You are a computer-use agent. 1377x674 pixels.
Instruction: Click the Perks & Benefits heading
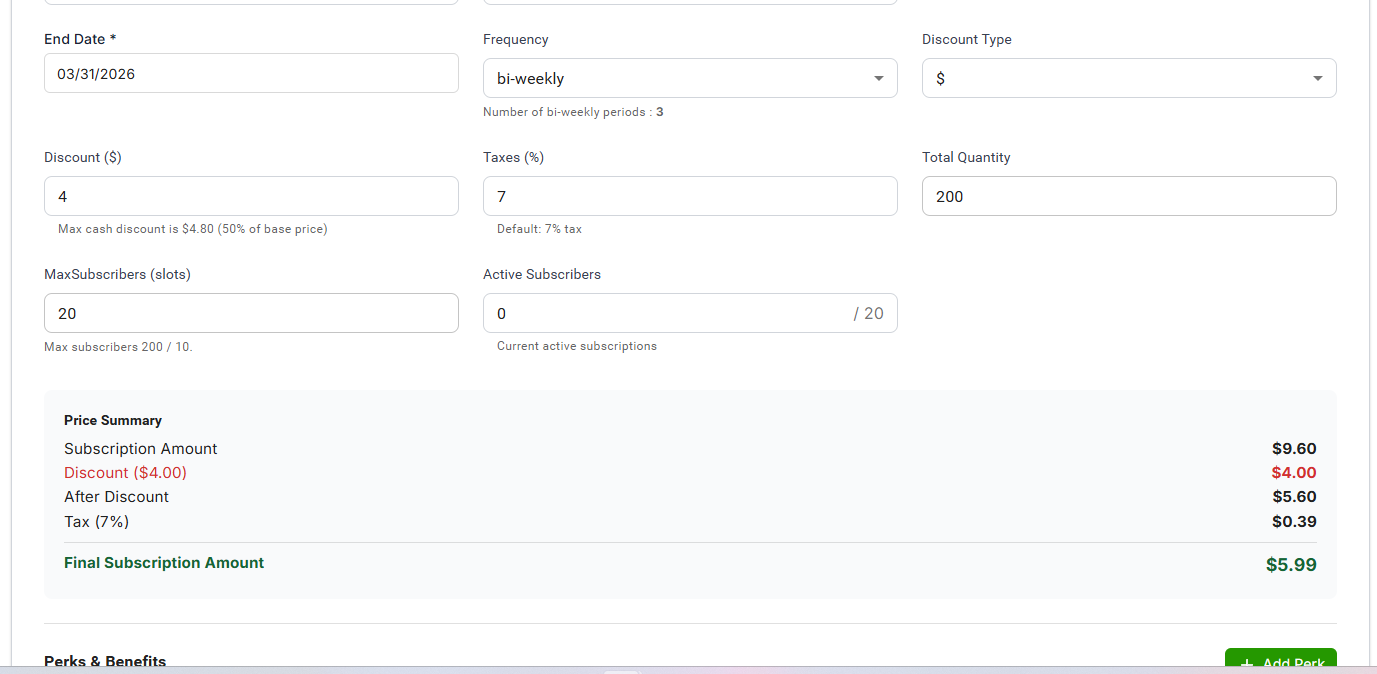tap(105, 661)
